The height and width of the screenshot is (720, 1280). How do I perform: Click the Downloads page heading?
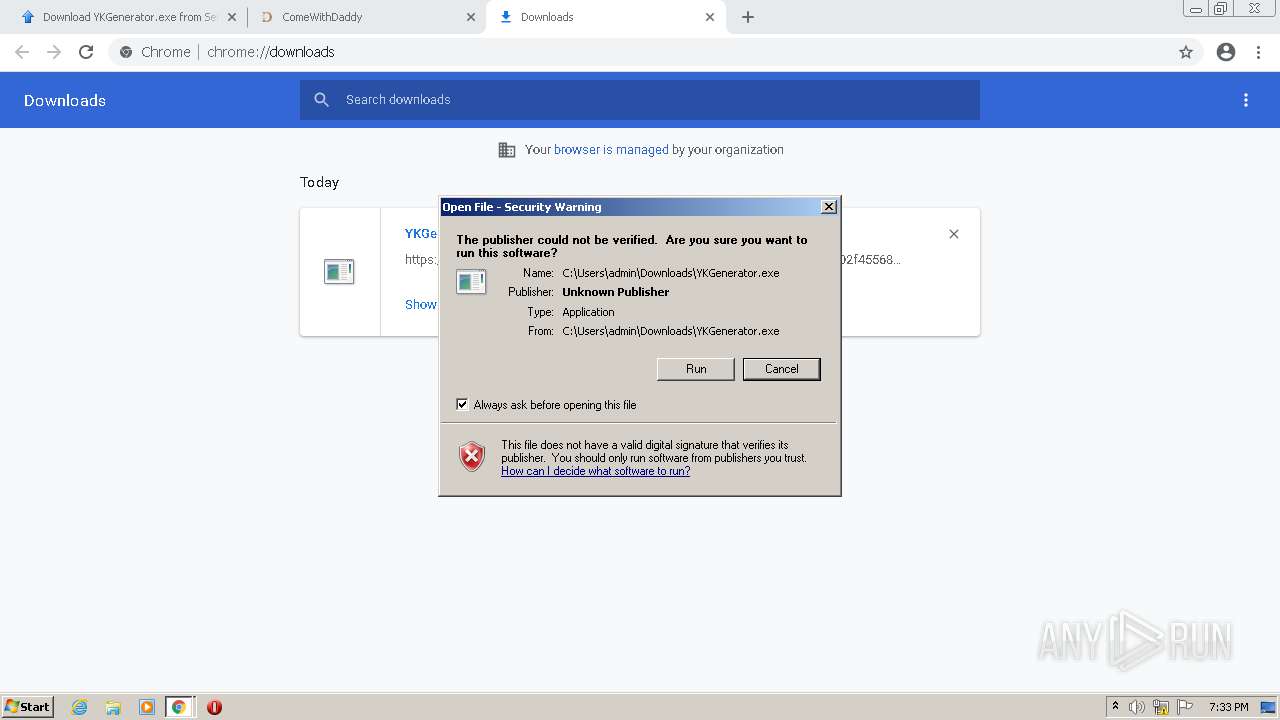65,100
